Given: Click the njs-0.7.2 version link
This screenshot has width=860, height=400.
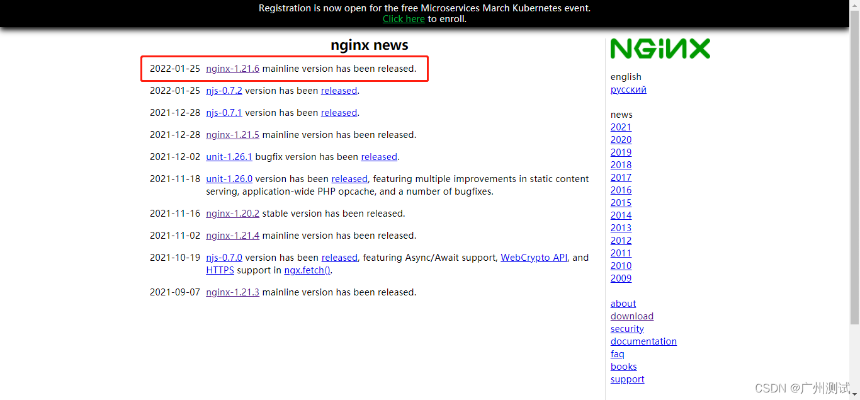Looking at the screenshot, I should (x=224, y=91).
